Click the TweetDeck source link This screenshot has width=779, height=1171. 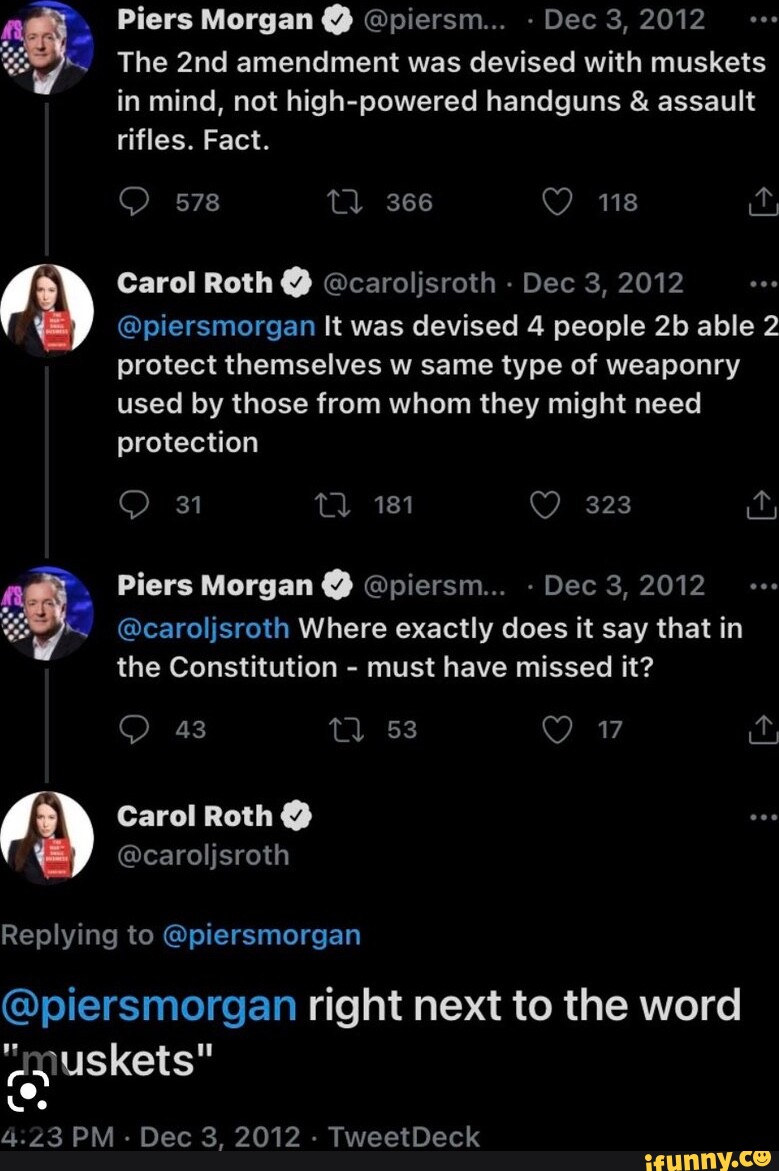[406, 1137]
